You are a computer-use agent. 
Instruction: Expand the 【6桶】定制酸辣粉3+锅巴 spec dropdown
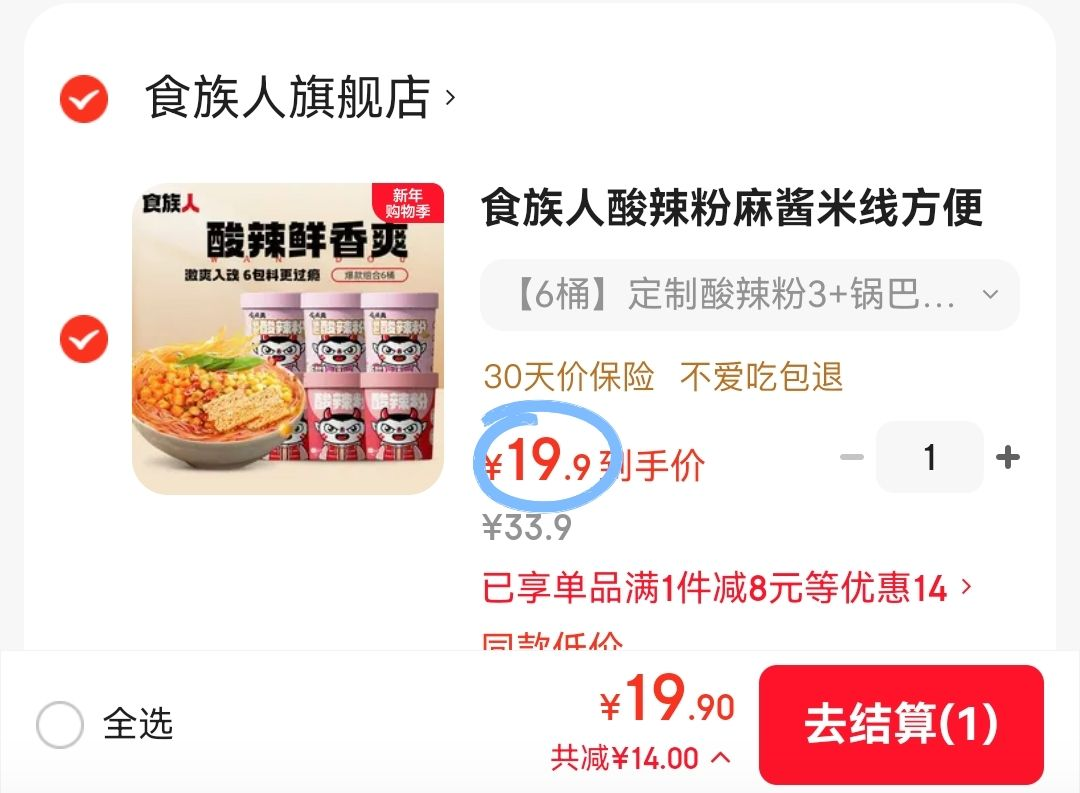749,294
